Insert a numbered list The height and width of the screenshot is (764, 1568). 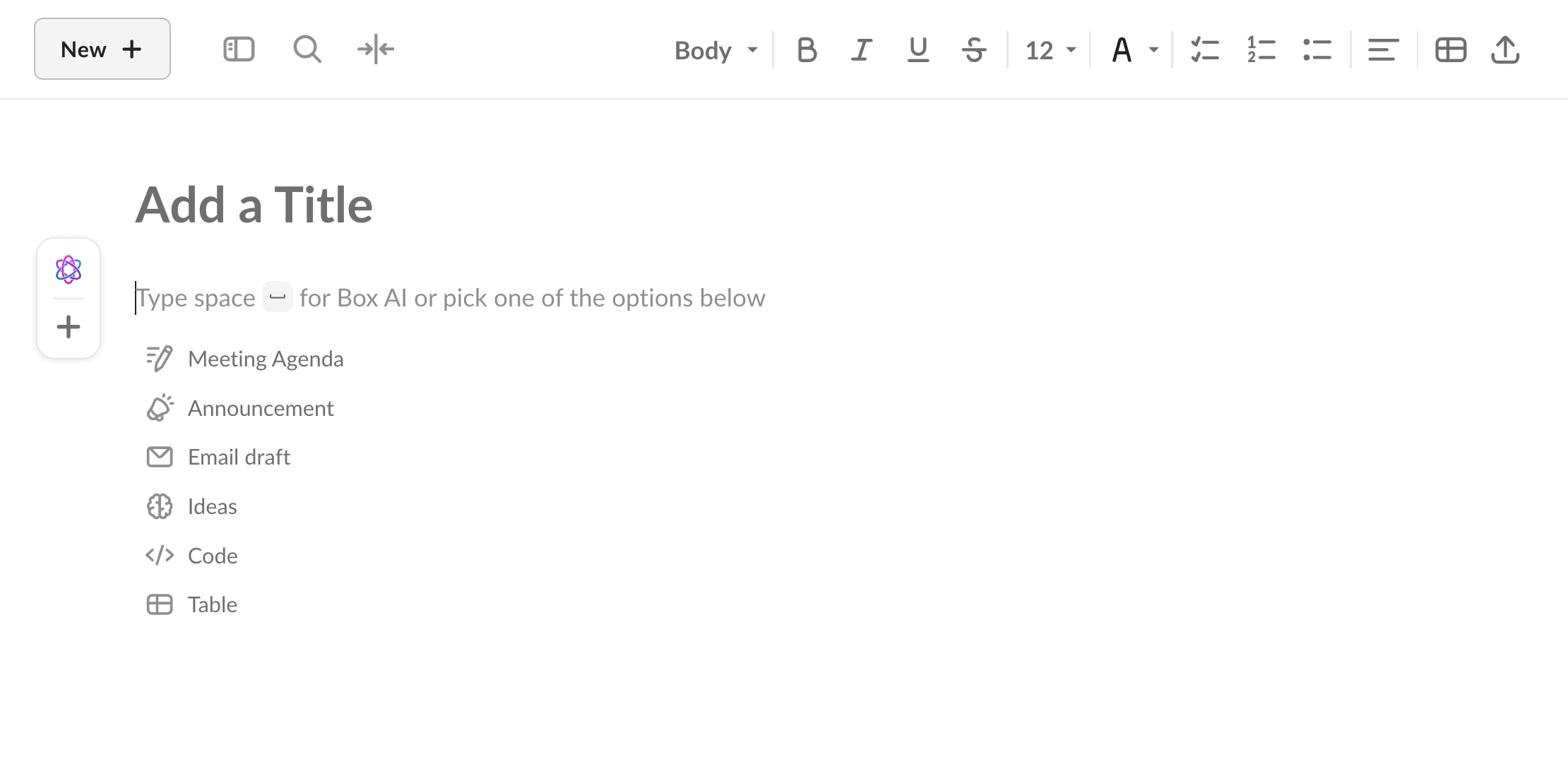1261,50
